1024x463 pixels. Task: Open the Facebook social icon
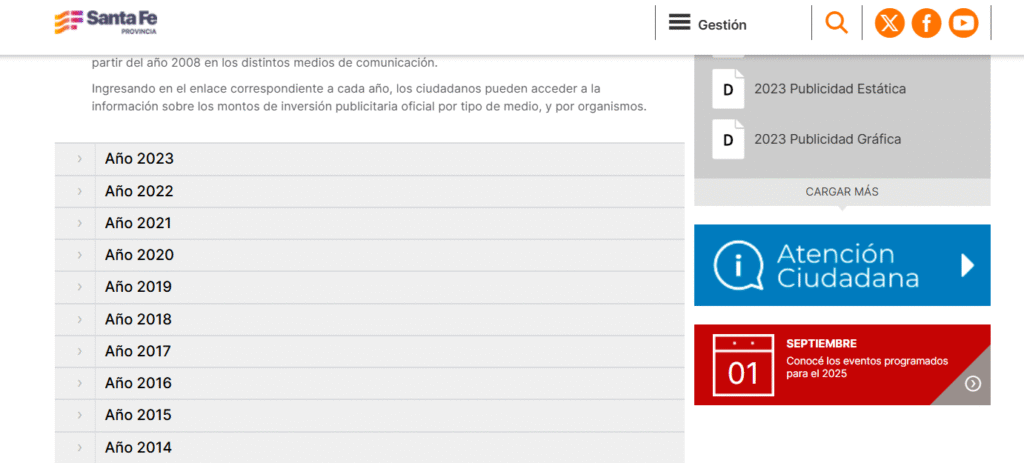pos(926,23)
